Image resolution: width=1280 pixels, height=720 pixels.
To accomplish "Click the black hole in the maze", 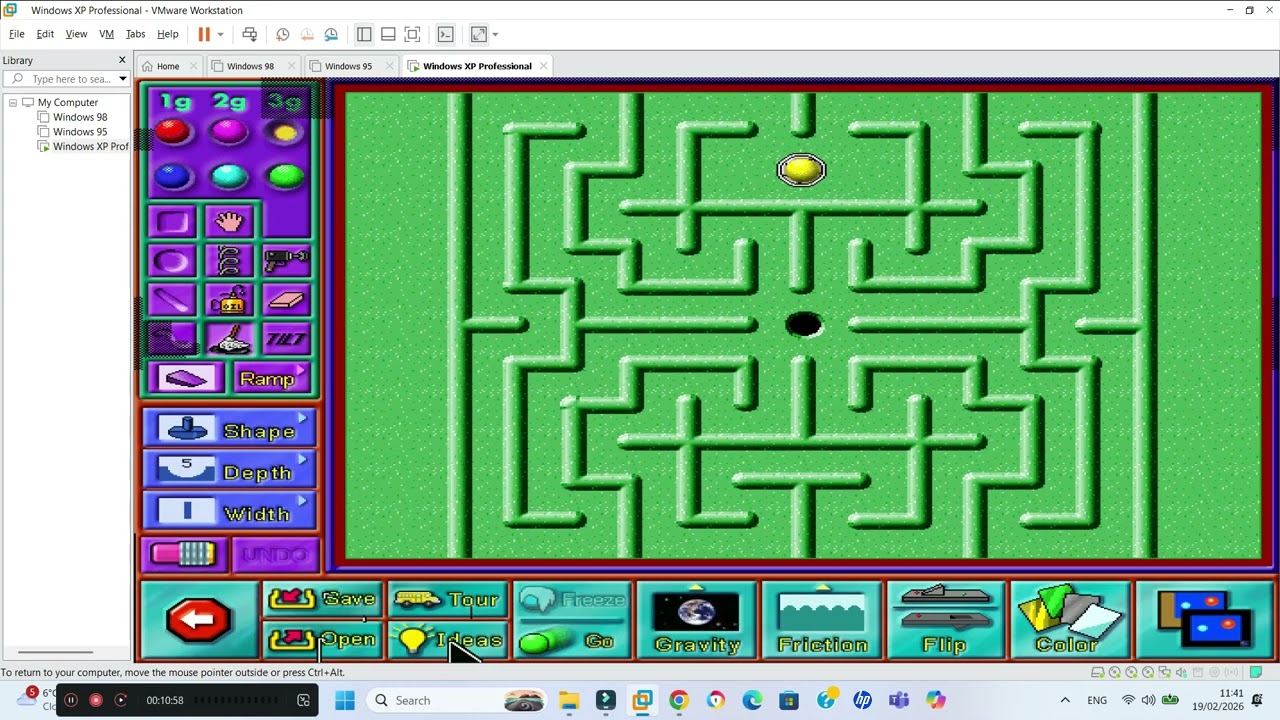I will point(804,324).
